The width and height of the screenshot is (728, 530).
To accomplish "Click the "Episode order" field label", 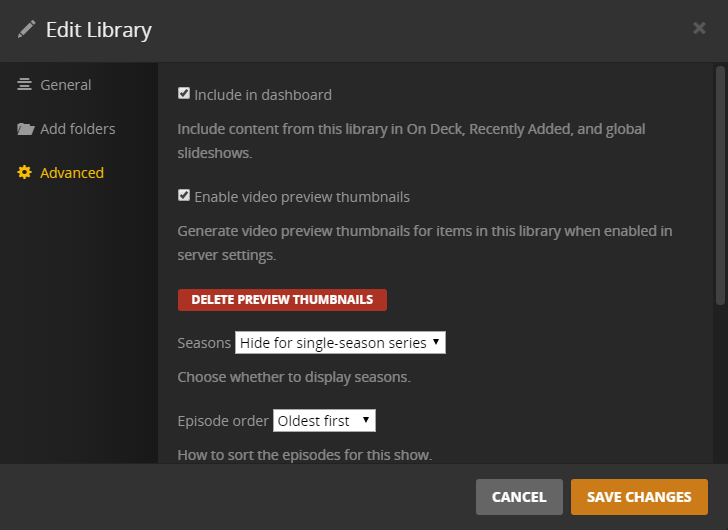I will 222,421.
